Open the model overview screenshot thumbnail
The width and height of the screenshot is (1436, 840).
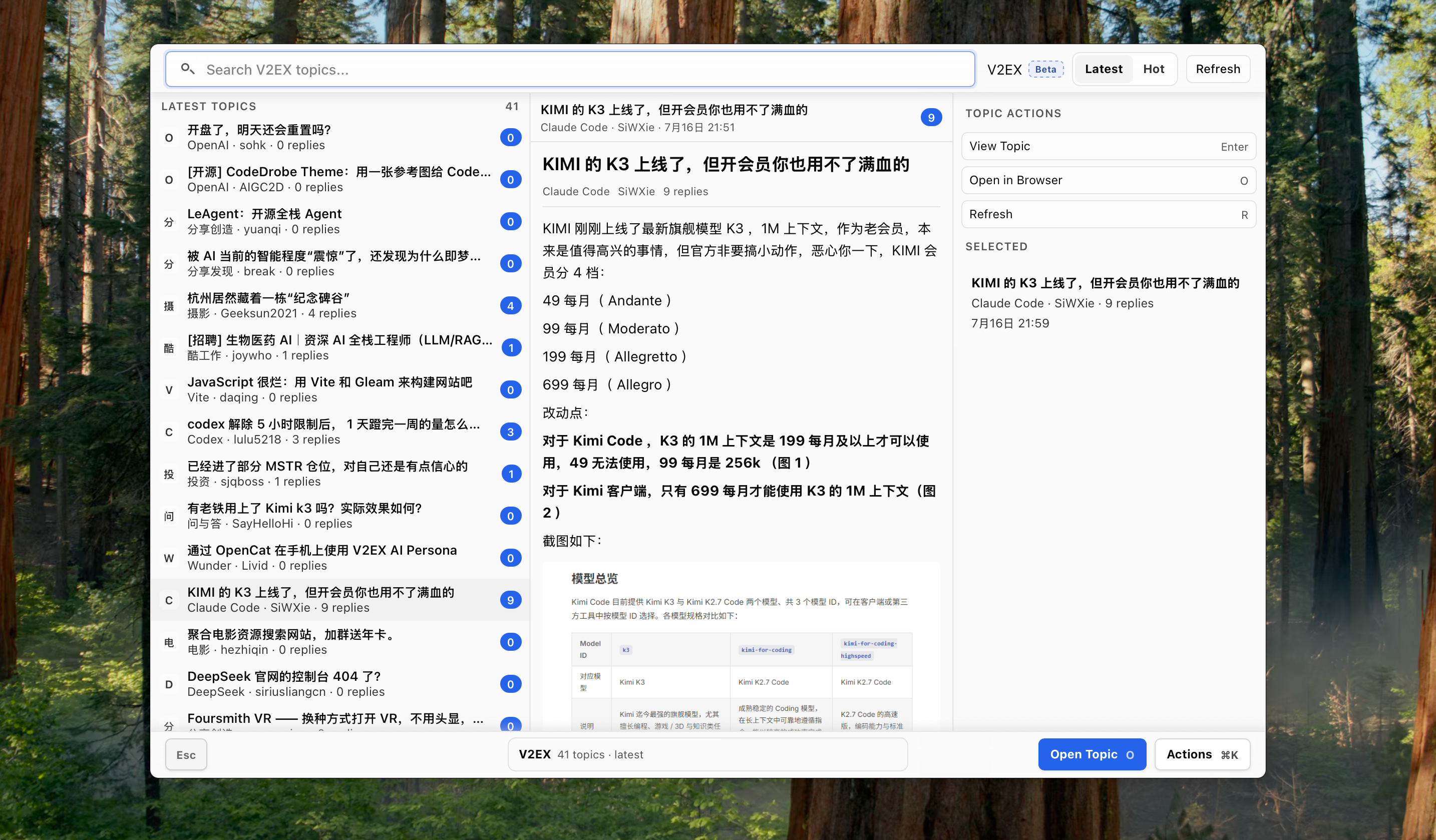tap(742, 647)
